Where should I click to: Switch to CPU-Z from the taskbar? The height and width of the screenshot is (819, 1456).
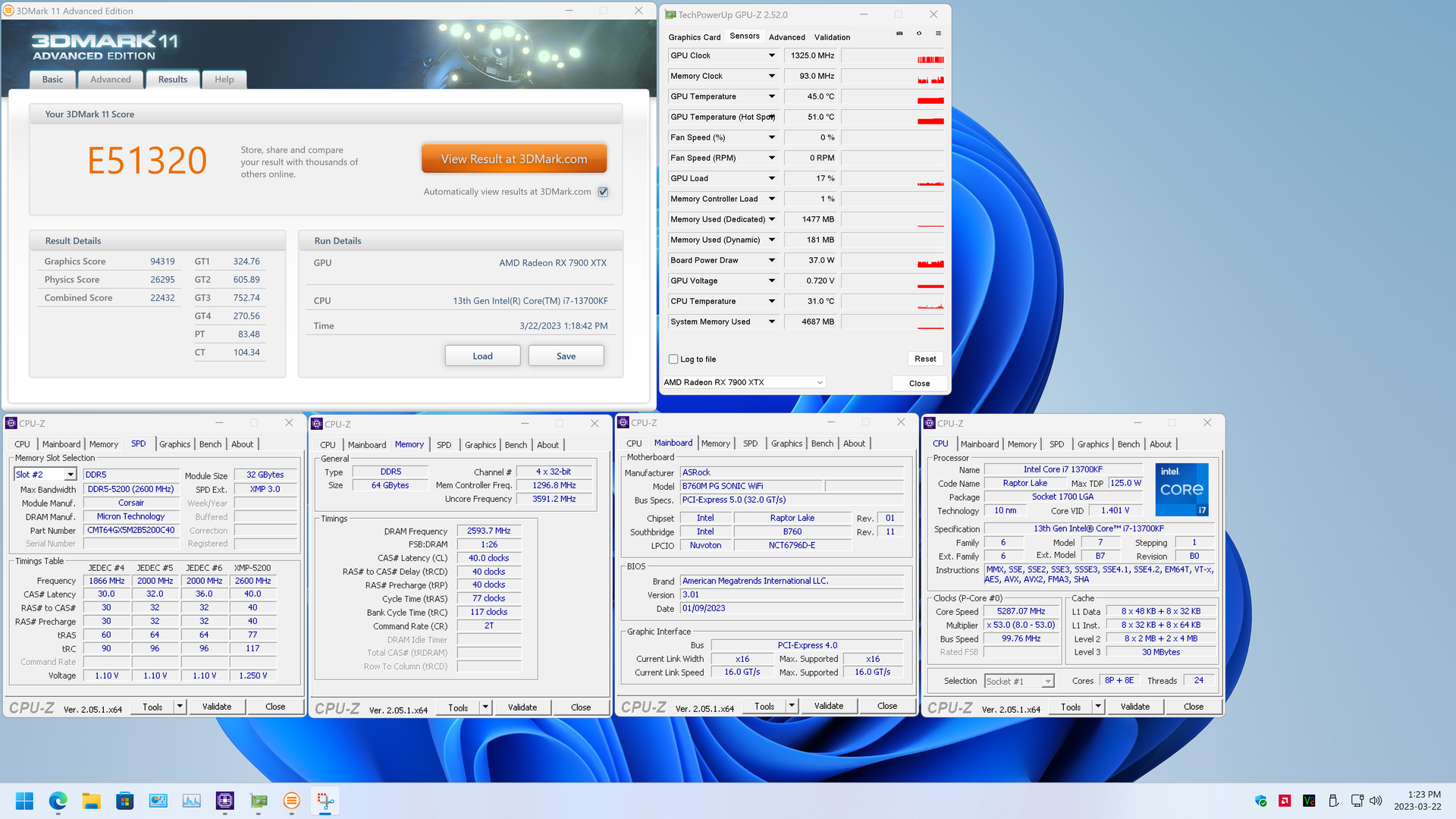pyautogui.click(x=224, y=801)
